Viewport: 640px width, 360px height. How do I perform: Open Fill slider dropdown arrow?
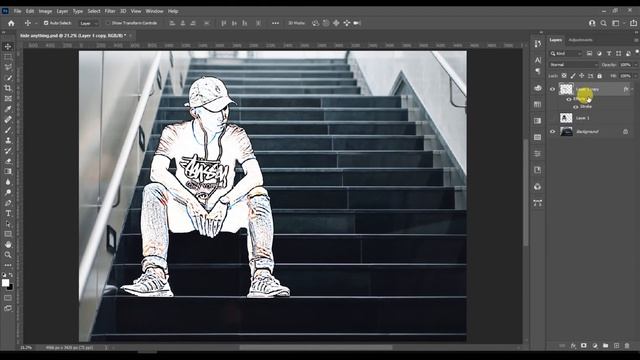(x=636, y=76)
